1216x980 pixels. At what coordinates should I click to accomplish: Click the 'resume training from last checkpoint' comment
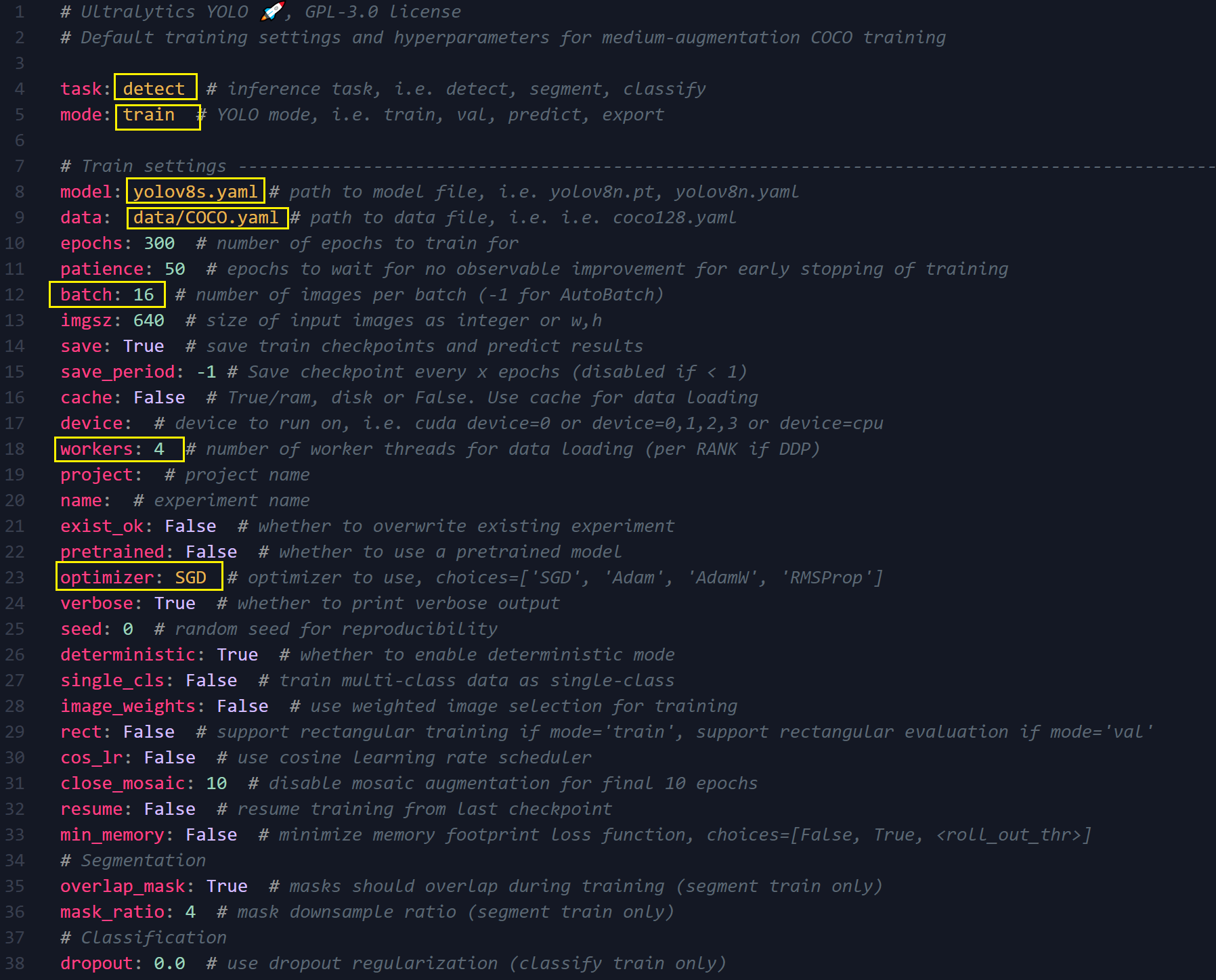point(425,809)
